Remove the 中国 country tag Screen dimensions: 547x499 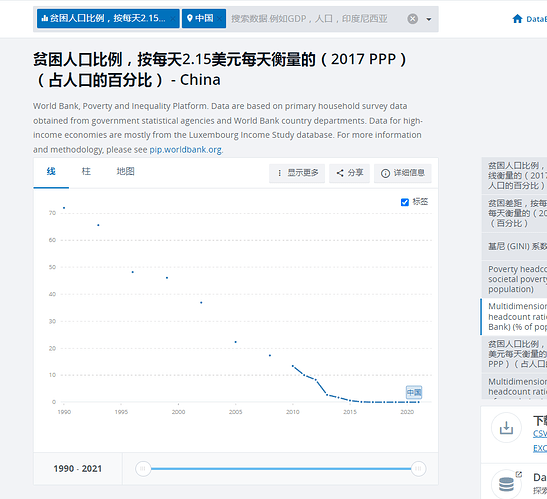[219, 18]
